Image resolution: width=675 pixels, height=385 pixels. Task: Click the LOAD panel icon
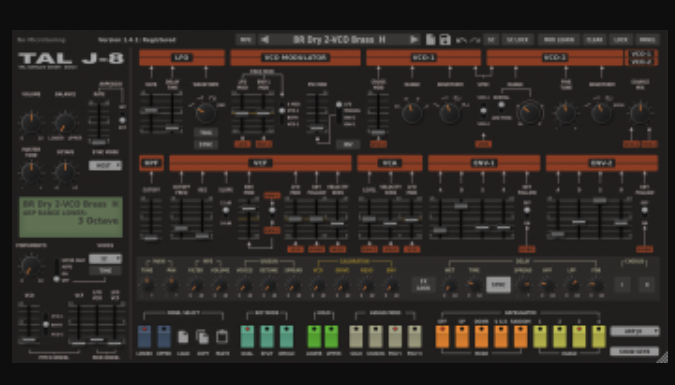tap(183, 337)
